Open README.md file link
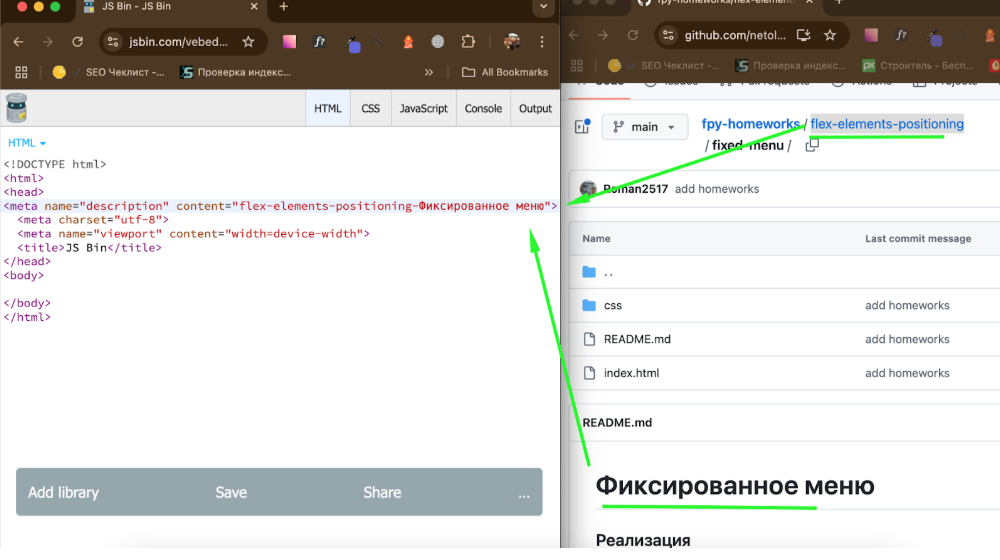 (x=637, y=339)
